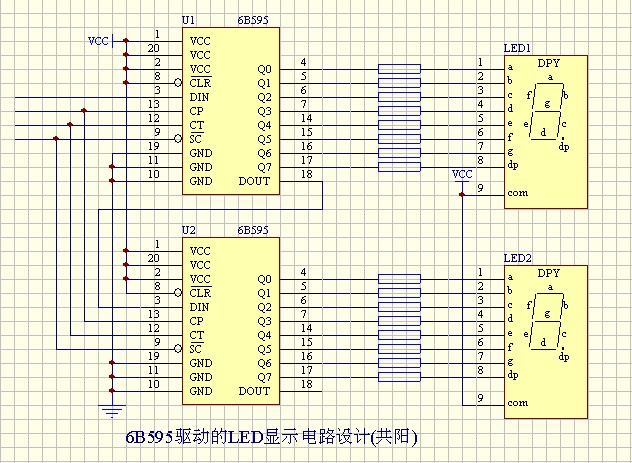Viewport: 632px width, 463px height.
Task: Select the LED1 designator label
Action: [518, 48]
